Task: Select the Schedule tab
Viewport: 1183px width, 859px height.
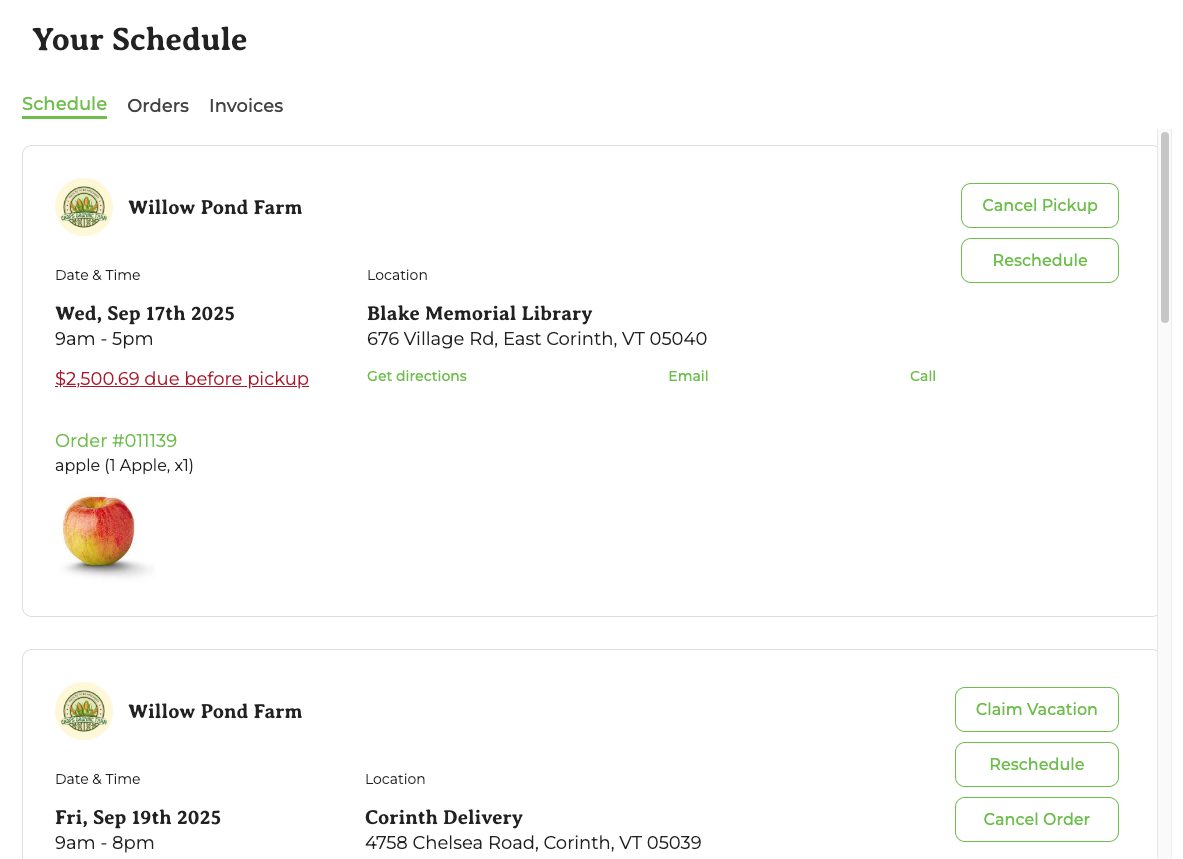Action: click(64, 104)
